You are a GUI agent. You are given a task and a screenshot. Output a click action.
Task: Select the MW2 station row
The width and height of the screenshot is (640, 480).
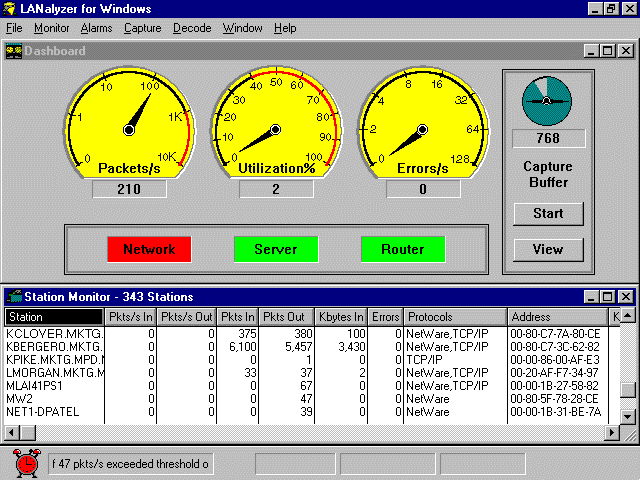[x=312, y=399]
